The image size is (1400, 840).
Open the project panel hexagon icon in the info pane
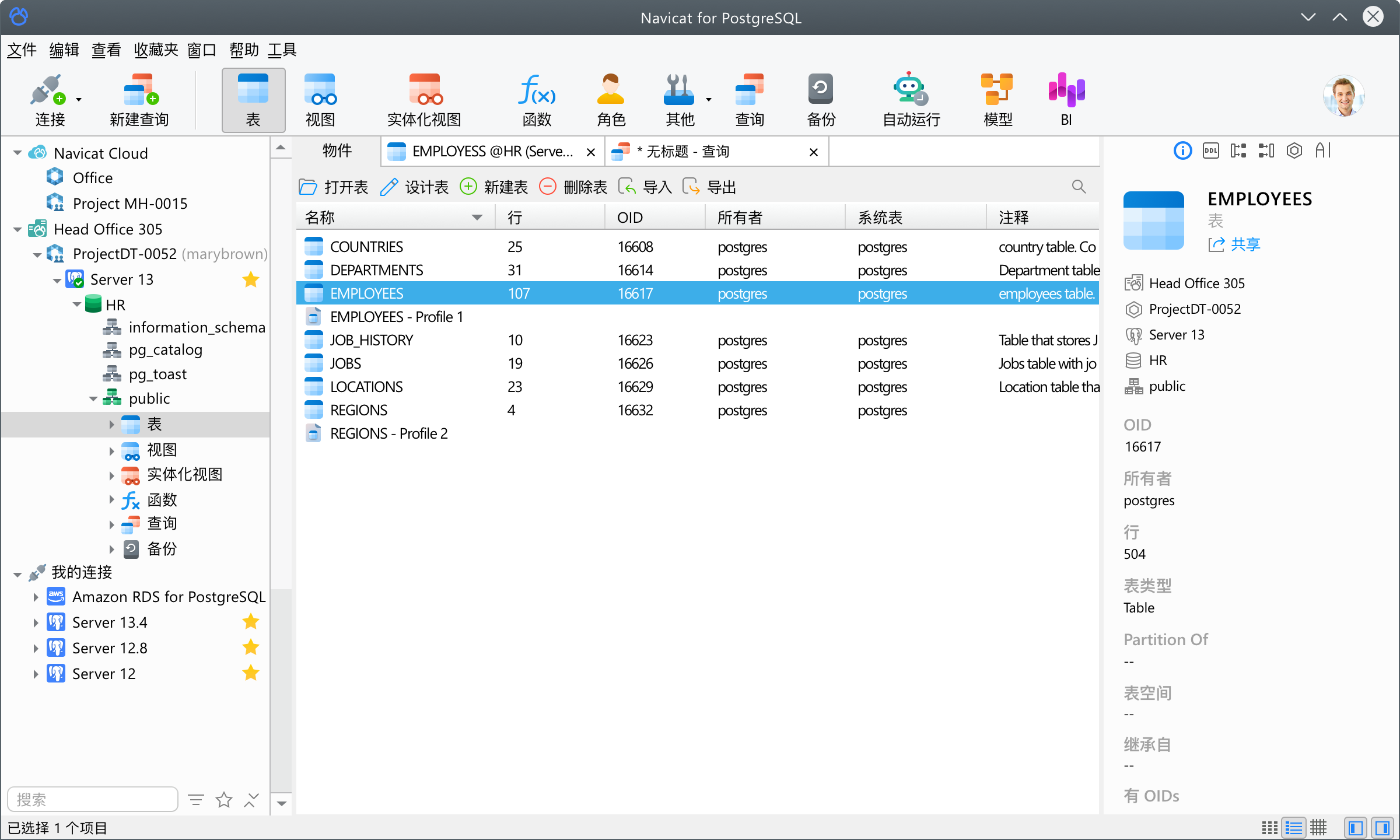[x=1294, y=151]
